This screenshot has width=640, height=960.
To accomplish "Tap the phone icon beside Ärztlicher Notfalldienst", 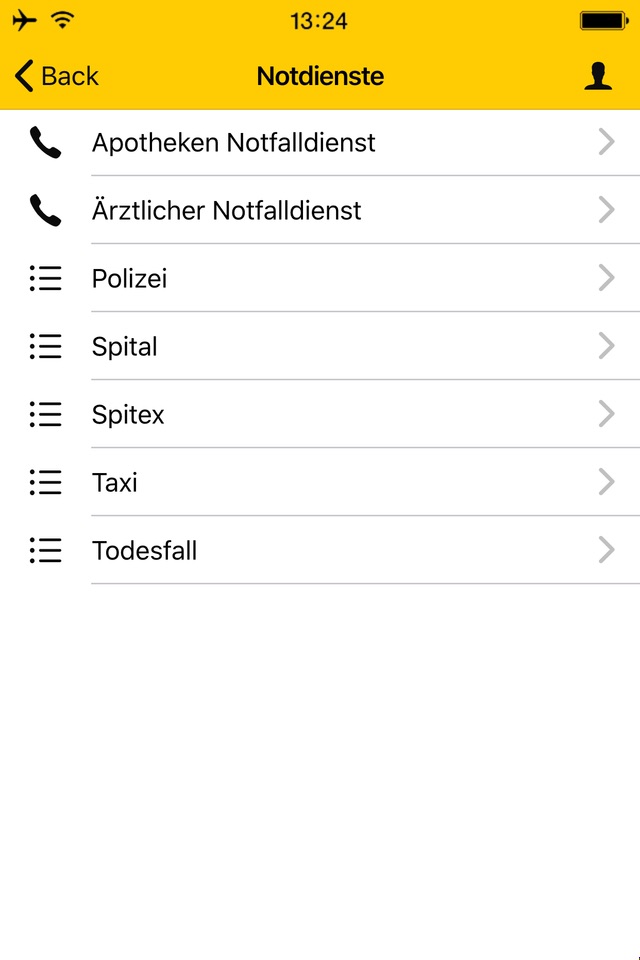I will coord(45,211).
